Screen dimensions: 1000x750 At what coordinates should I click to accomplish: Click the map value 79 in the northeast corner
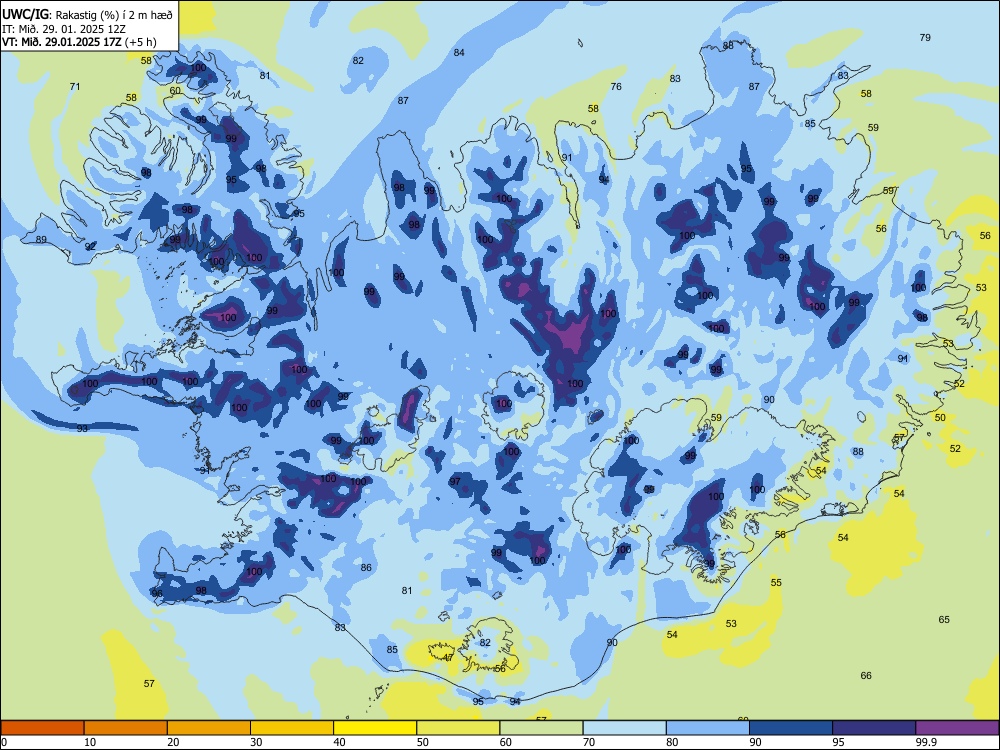coord(925,38)
